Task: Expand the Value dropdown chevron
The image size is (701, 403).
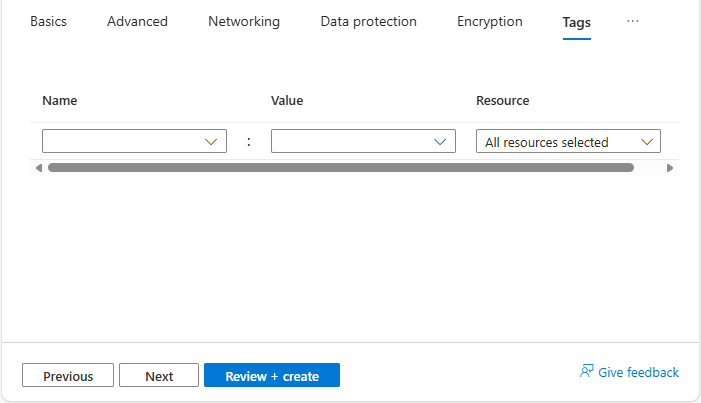Action: pos(440,142)
